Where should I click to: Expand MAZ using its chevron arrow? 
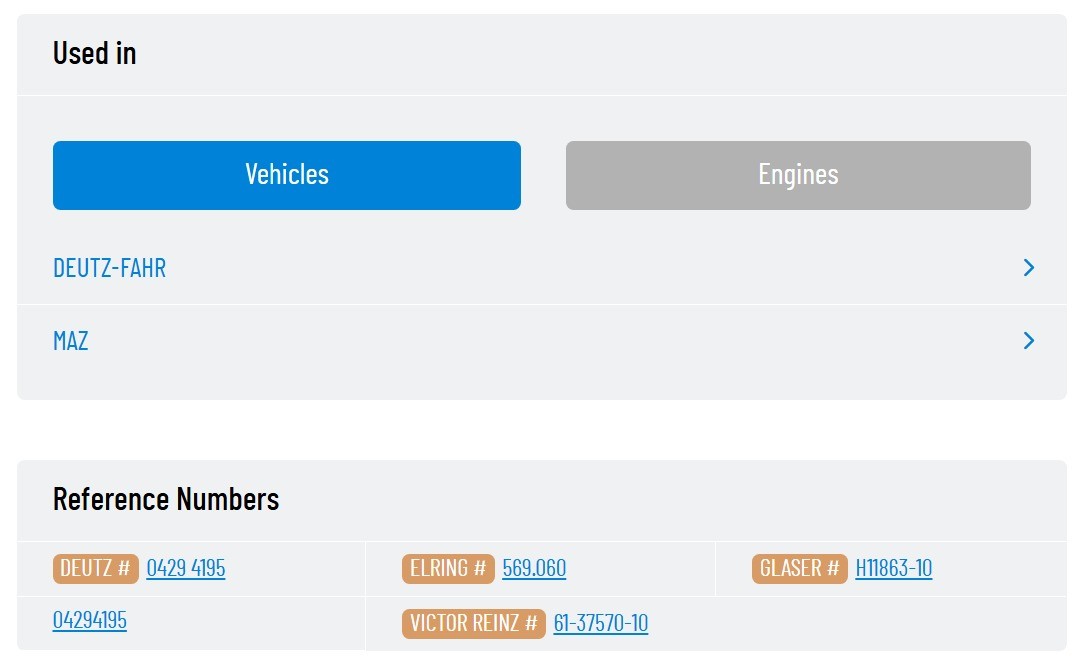pos(1028,340)
